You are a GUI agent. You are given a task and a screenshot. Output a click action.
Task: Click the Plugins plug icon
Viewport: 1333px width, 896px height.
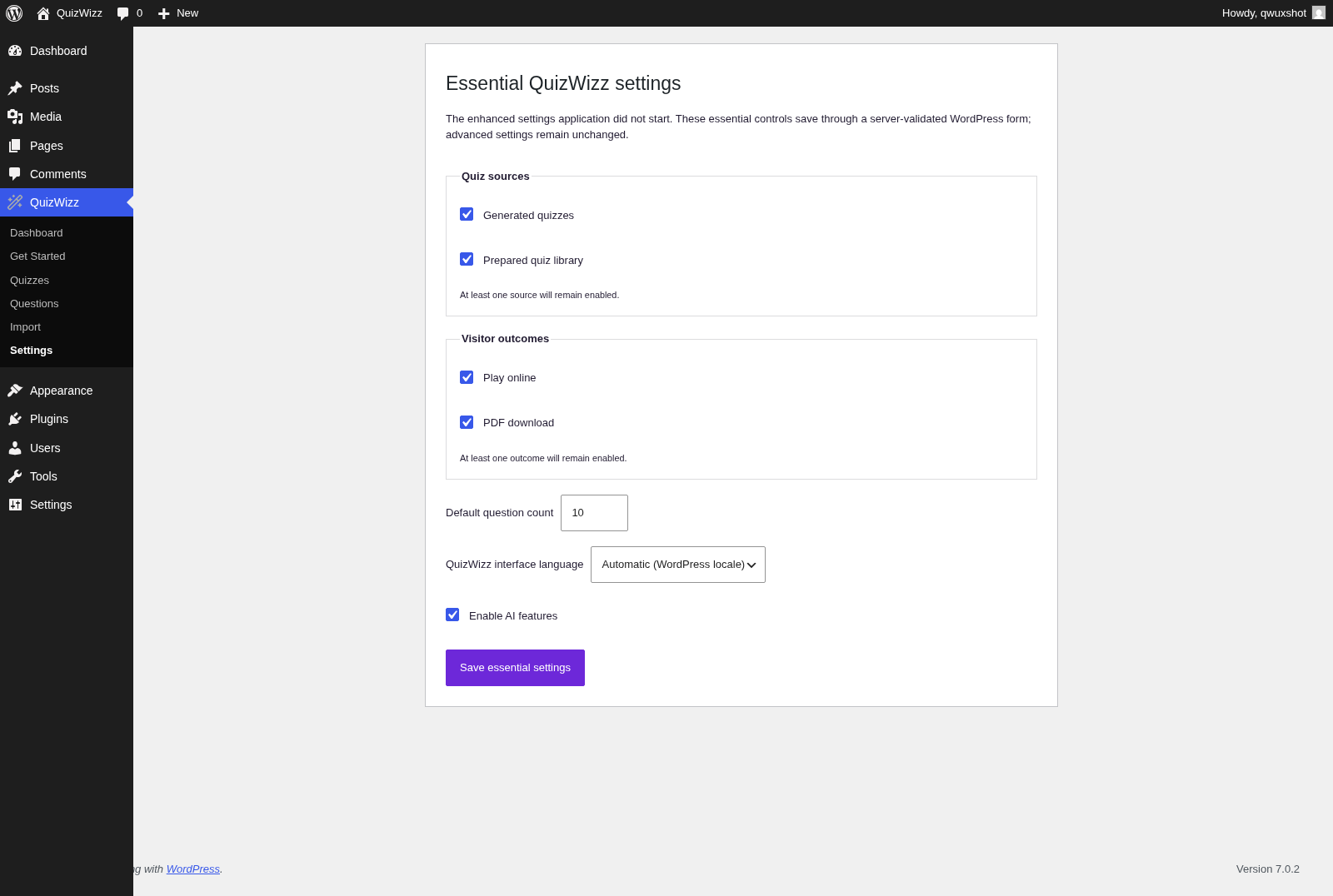click(15, 419)
